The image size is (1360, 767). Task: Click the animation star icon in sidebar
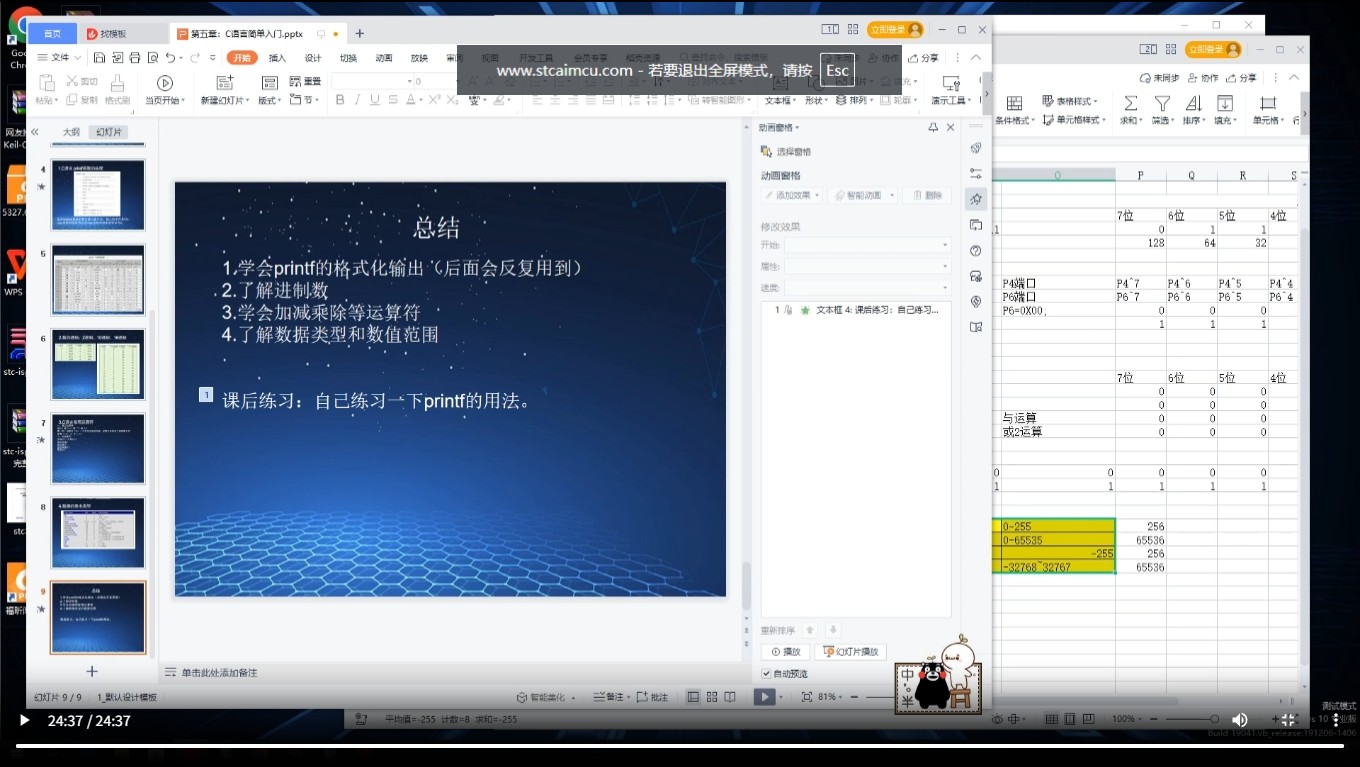pyautogui.click(x=976, y=199)
